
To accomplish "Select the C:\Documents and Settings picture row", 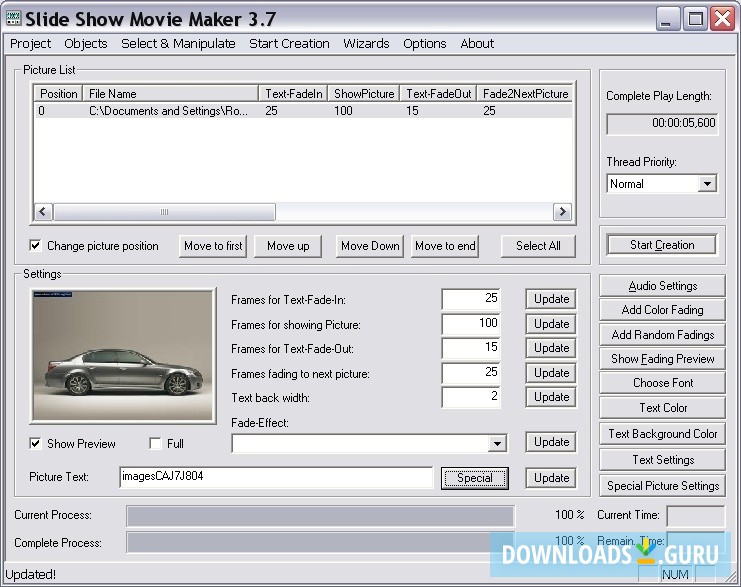I will coord(303,111).
